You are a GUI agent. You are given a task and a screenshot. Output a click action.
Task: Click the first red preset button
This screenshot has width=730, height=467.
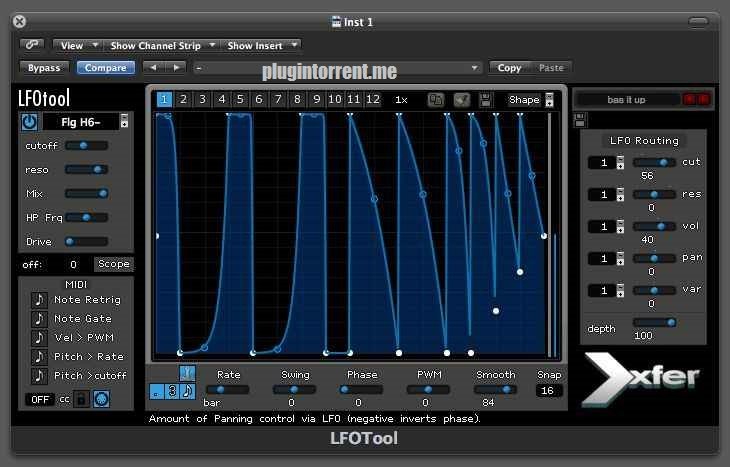pos(689,99)
